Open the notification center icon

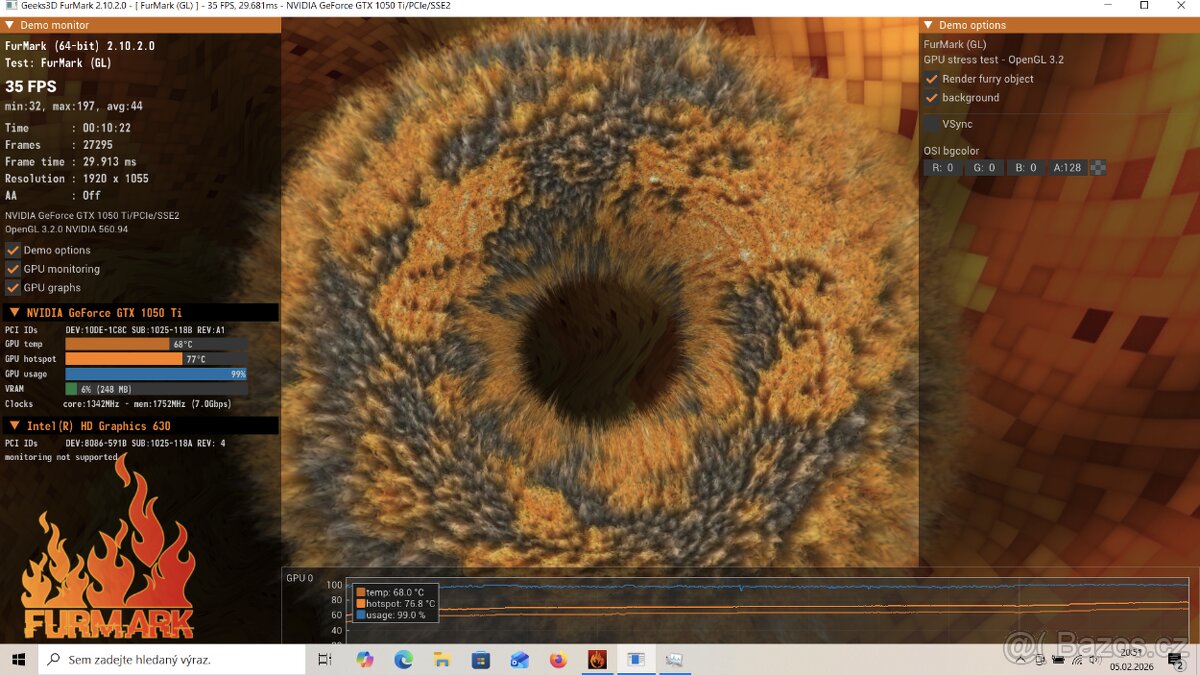tap(1176, 660)
